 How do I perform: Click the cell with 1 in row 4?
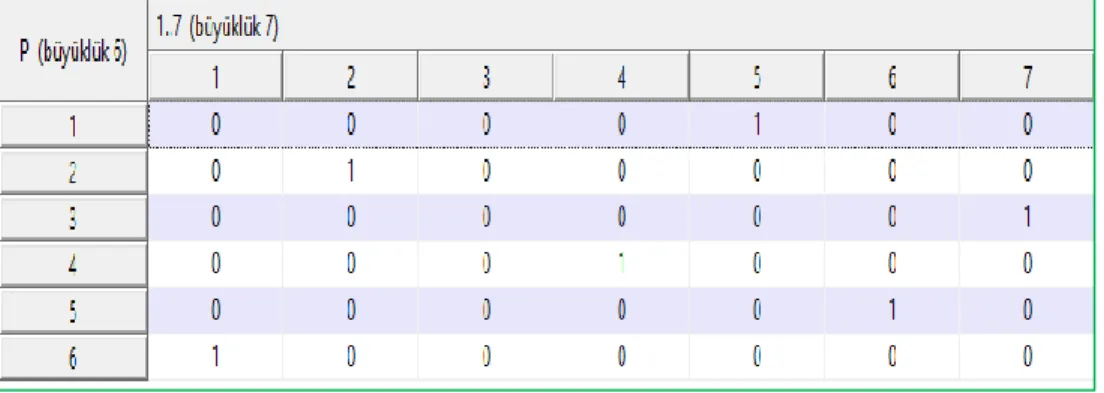click(x=621, y=264)
